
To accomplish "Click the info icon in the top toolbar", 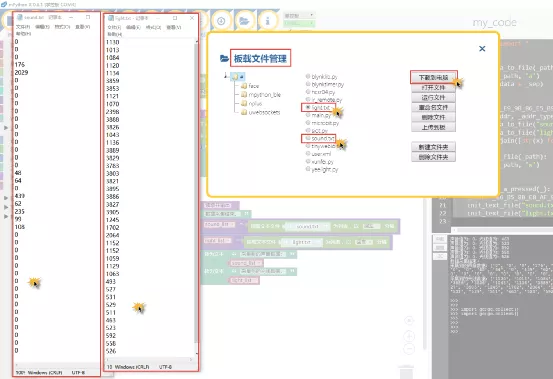I will [267, 21].
